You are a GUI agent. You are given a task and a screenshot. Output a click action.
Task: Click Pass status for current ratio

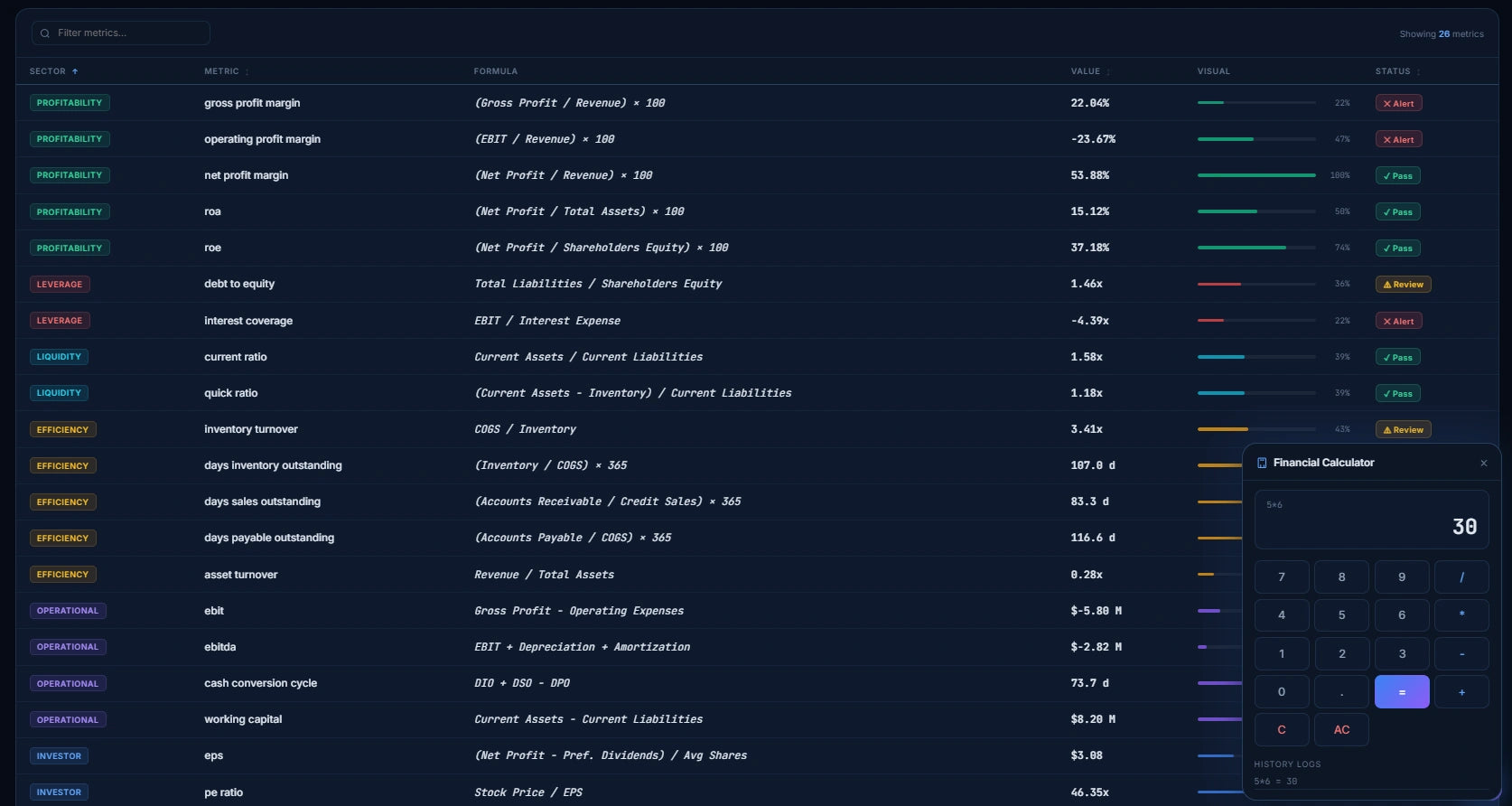tap(1397, 357)
